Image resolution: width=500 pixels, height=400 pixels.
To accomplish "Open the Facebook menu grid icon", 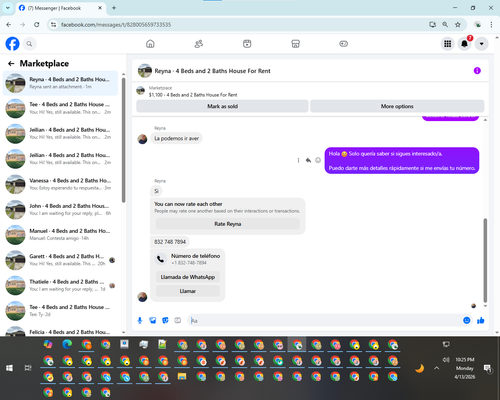I will click(448, 44).
